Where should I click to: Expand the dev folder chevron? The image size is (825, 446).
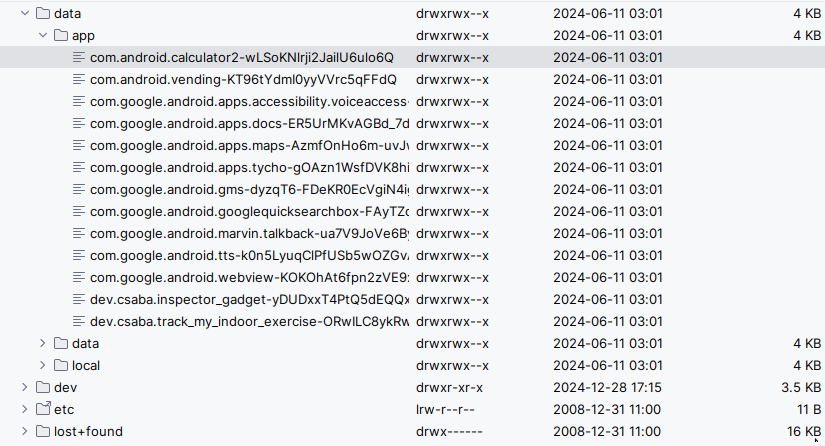click(25, 388)
